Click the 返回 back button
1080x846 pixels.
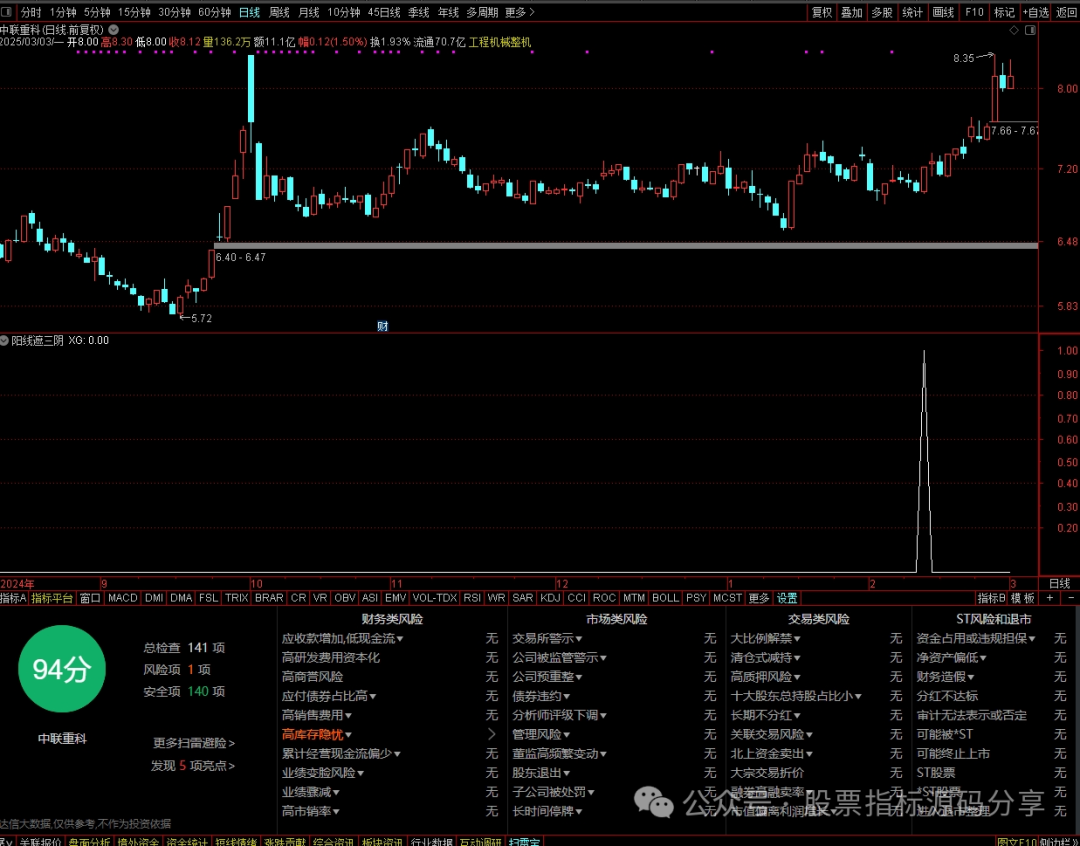point(1066,12)
